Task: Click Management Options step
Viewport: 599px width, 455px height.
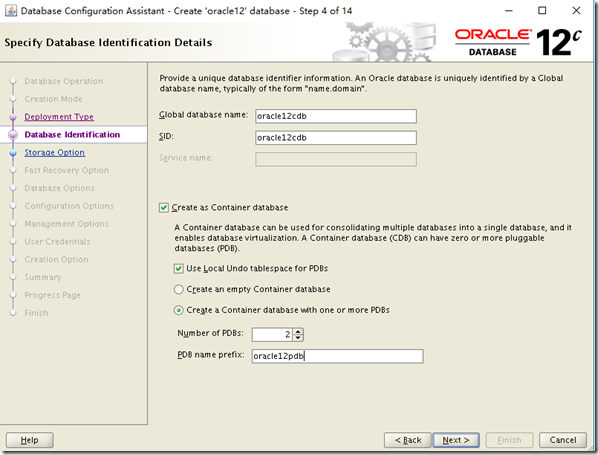Action: click(x=66, y=224)
